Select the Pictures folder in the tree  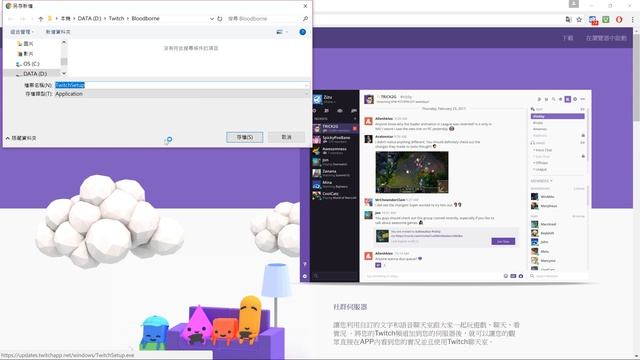25,43
